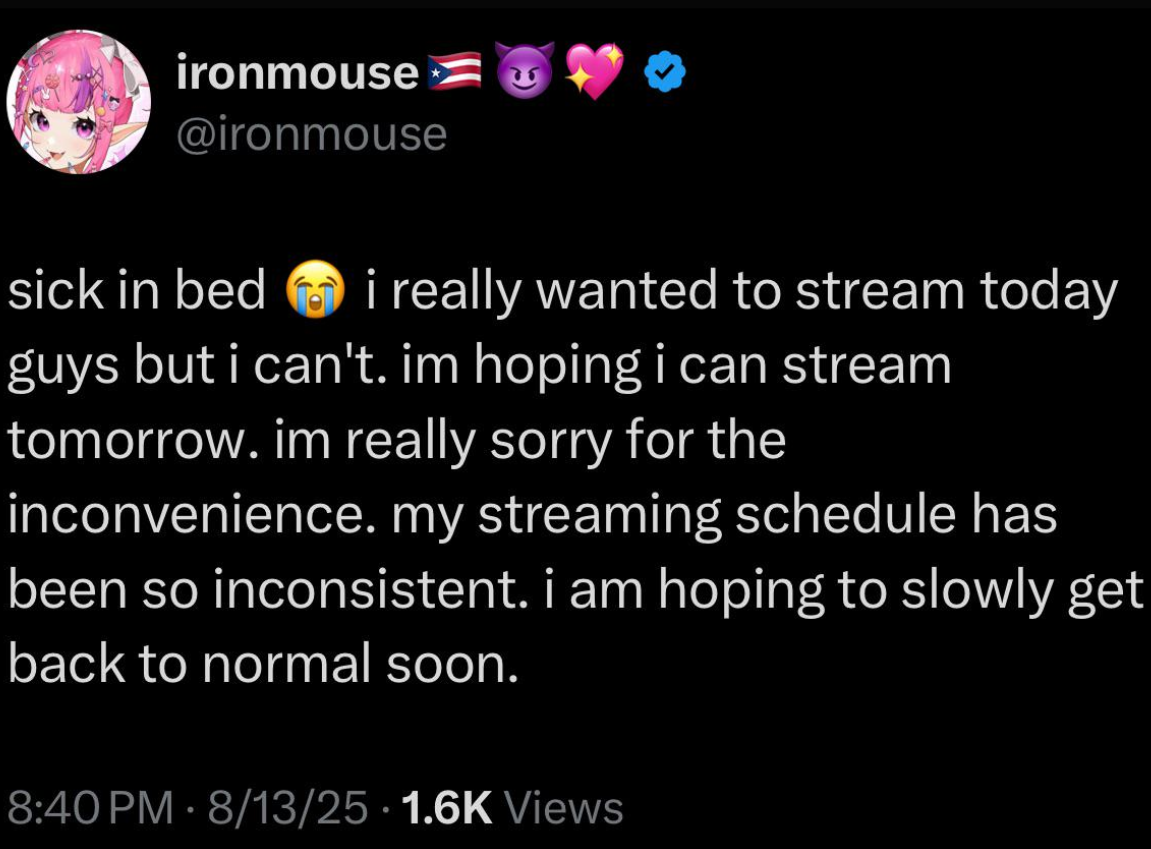
Task: Click the Views label
Action: click(563, 807)
